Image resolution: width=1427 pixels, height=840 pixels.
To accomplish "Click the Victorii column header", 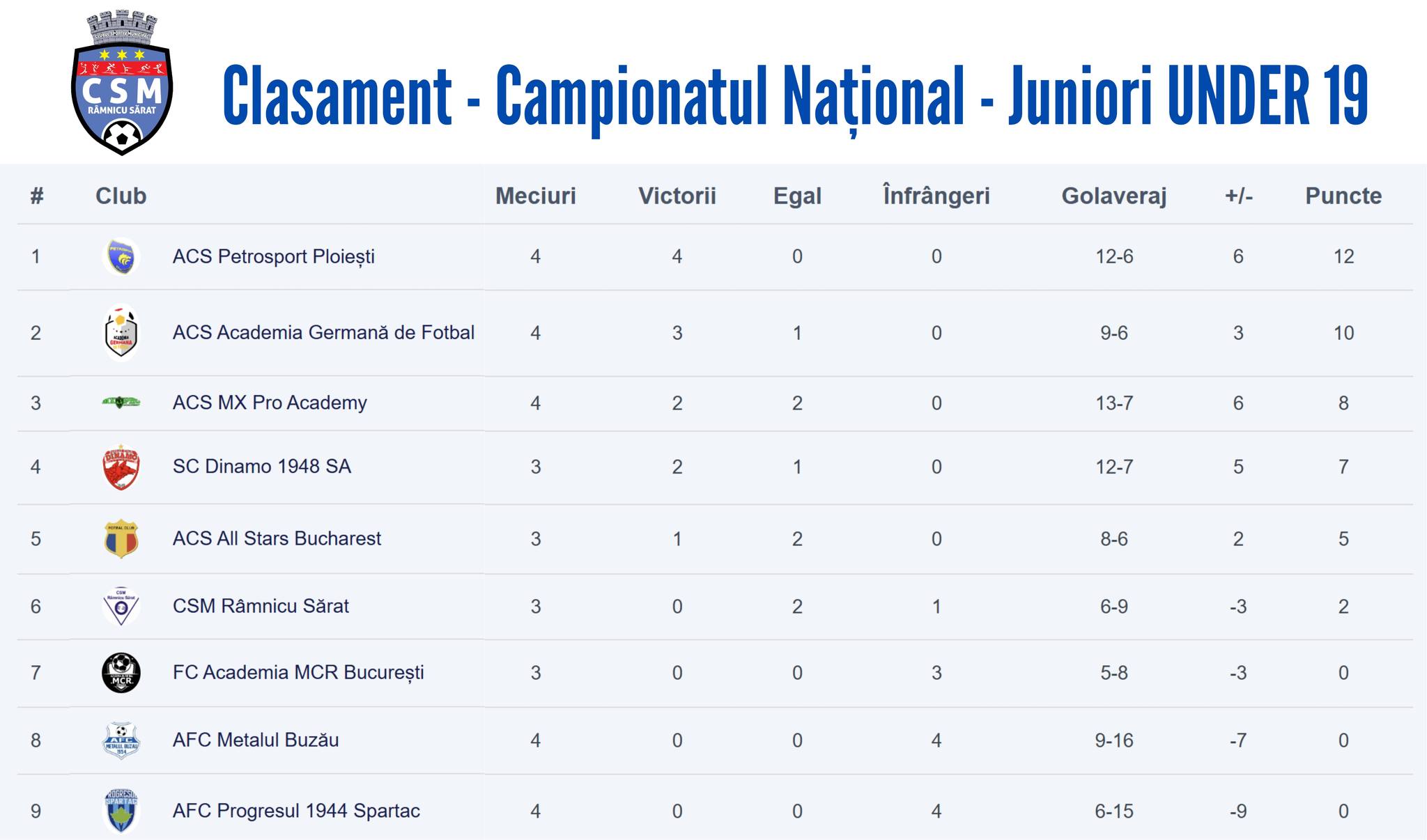I will 677,196.
